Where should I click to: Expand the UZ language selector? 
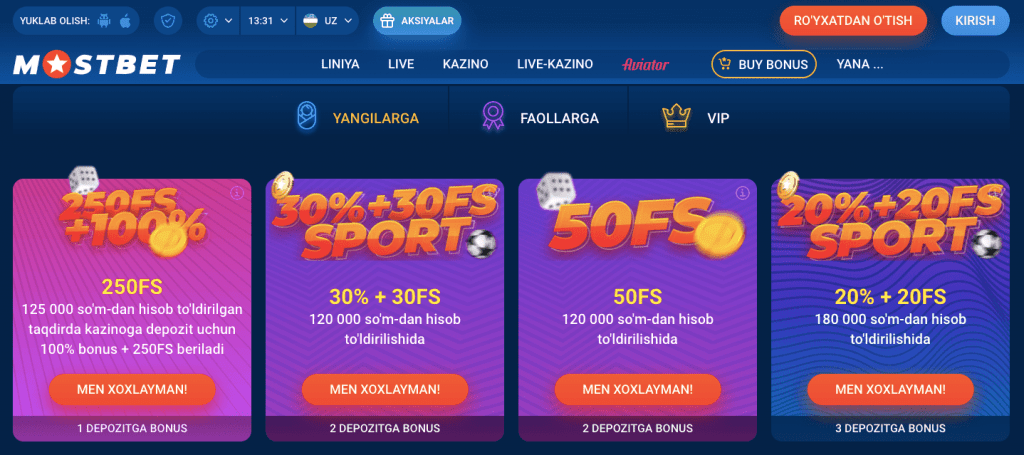click(327, 21)
